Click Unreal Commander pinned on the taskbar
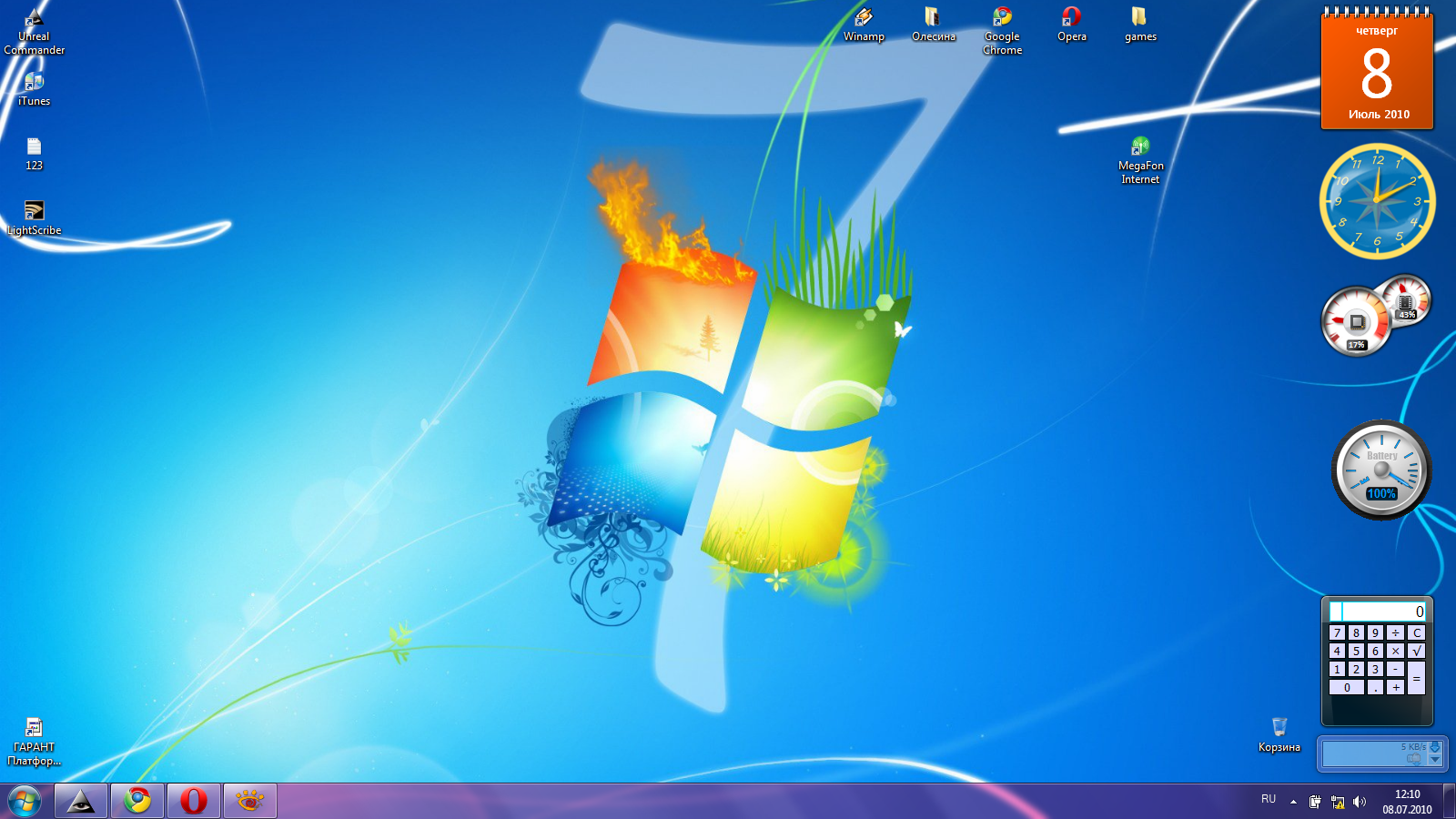This screenshot has width=1456, height=819. [x=81, y=801]
